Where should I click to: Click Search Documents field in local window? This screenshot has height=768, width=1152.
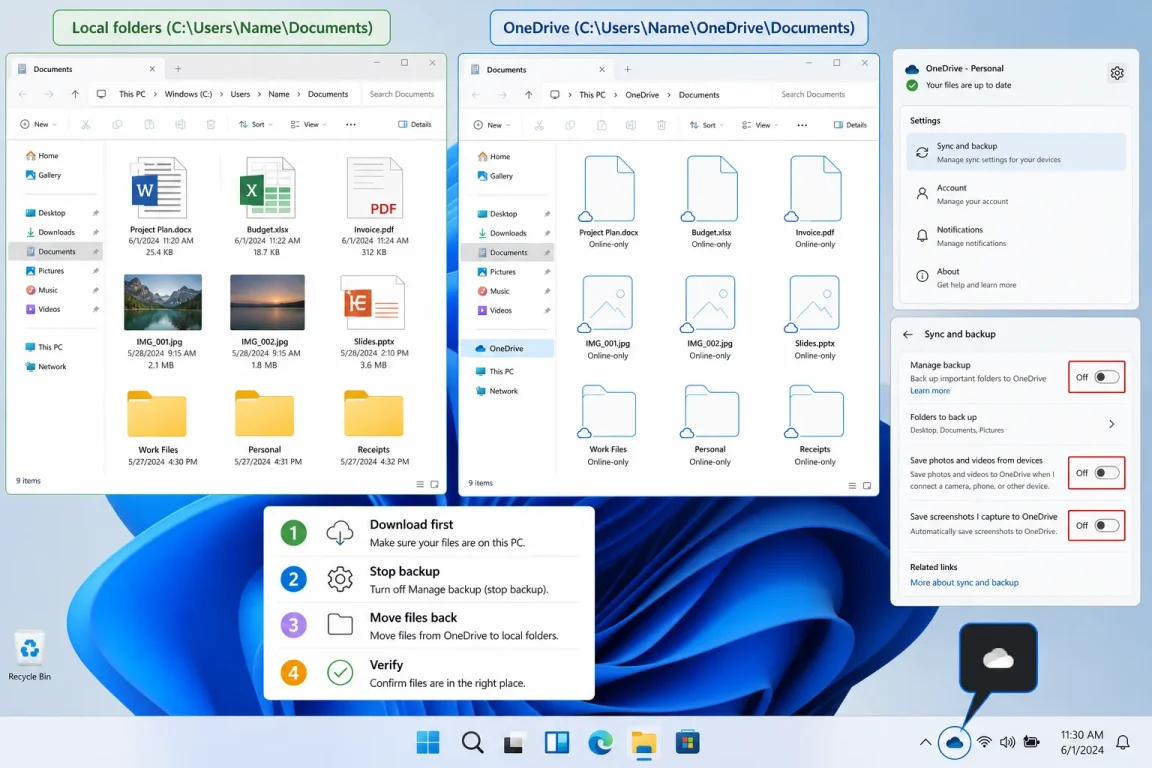(401, 94)
